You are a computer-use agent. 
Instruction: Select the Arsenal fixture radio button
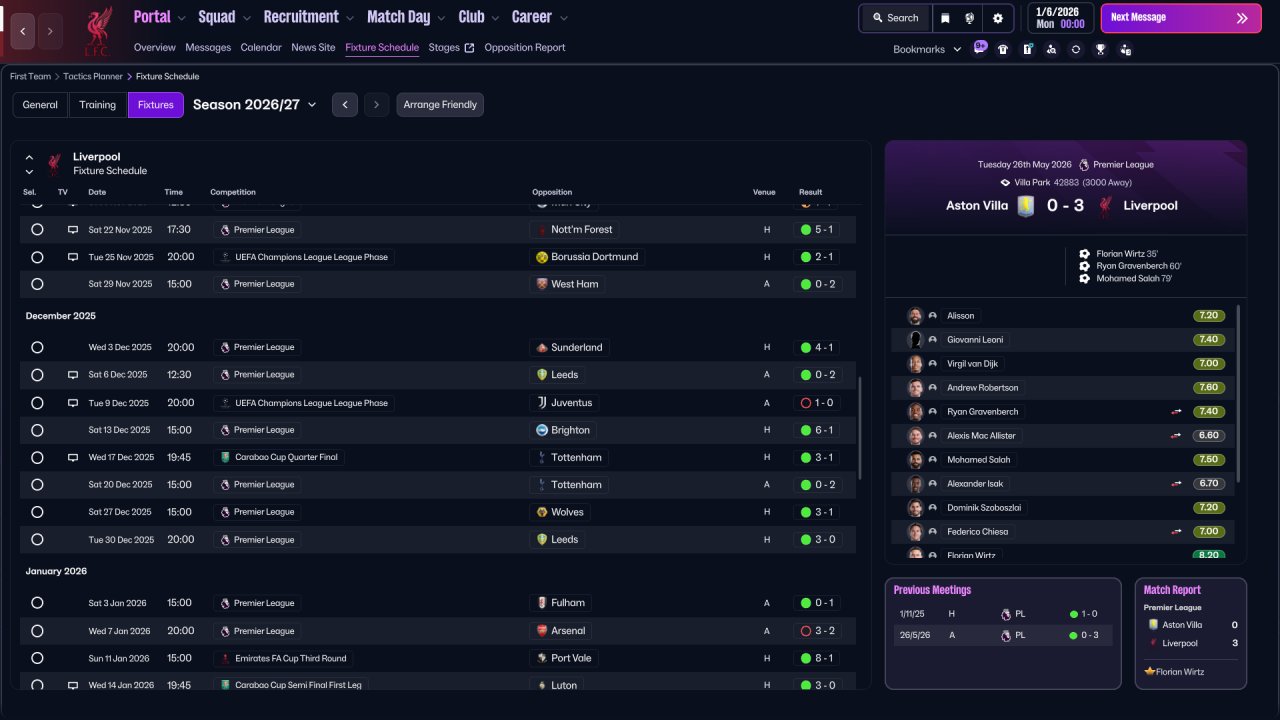click(37, 631)
